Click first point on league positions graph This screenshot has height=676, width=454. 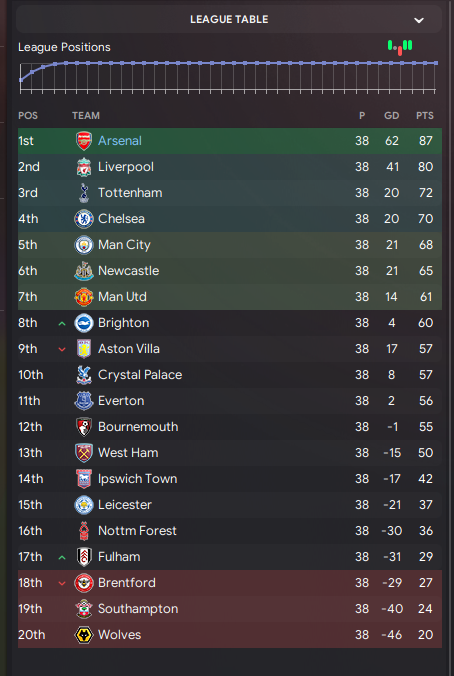coord(21,80)
